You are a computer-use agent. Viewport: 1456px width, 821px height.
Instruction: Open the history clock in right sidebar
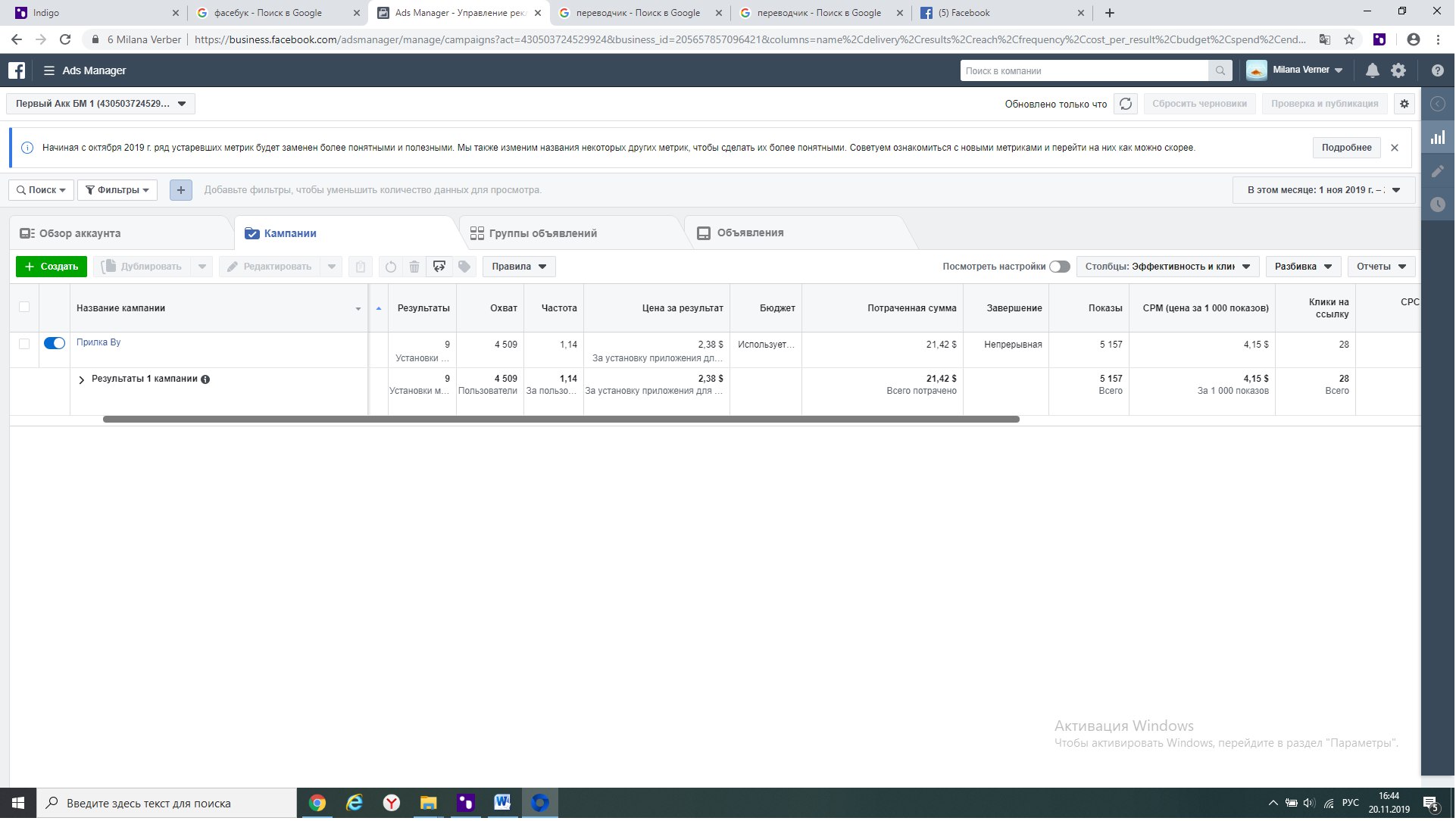click(1439, 204)
